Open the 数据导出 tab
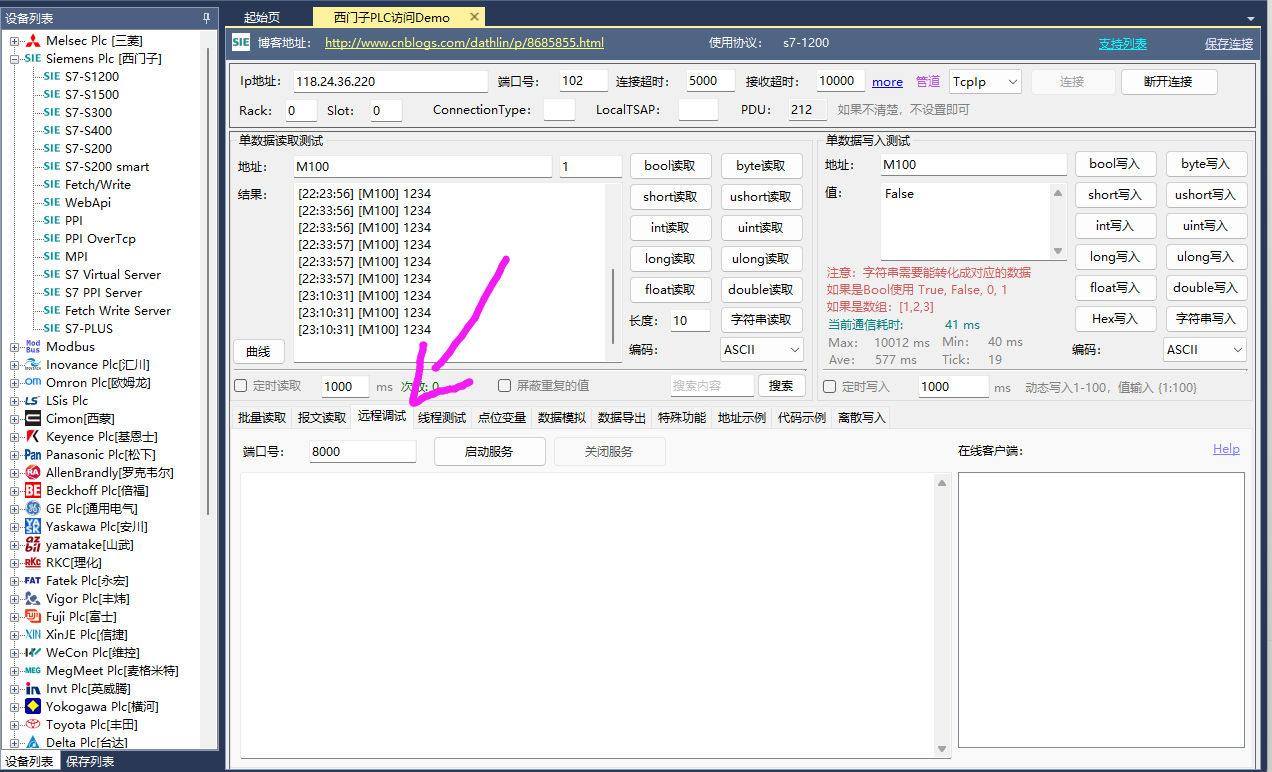Screen dimensions: 1272x772 [x=622, y=418]
